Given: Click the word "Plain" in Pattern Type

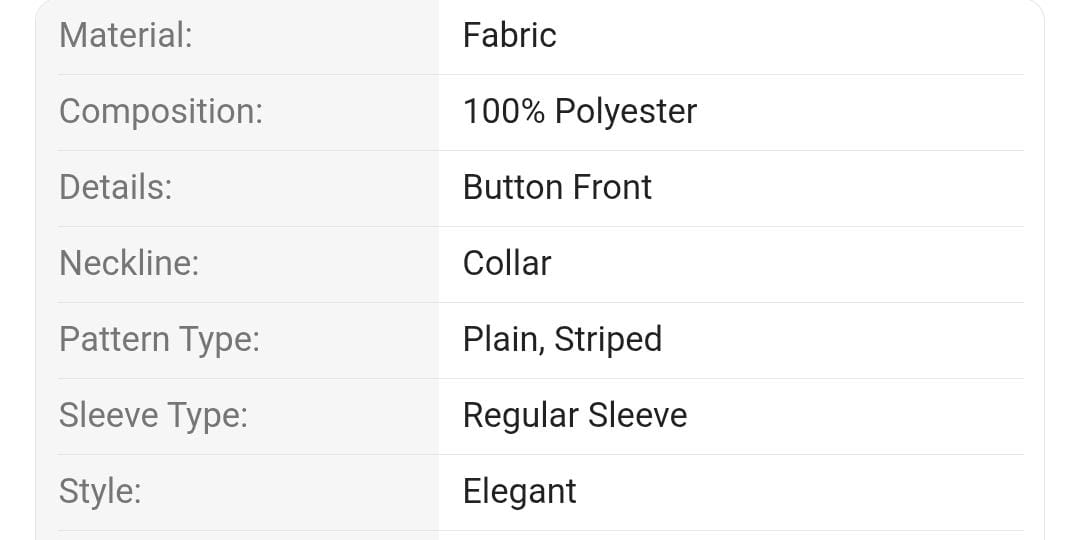Looking at the screenshot, I should pyautogui.click(x=500, y=340).
